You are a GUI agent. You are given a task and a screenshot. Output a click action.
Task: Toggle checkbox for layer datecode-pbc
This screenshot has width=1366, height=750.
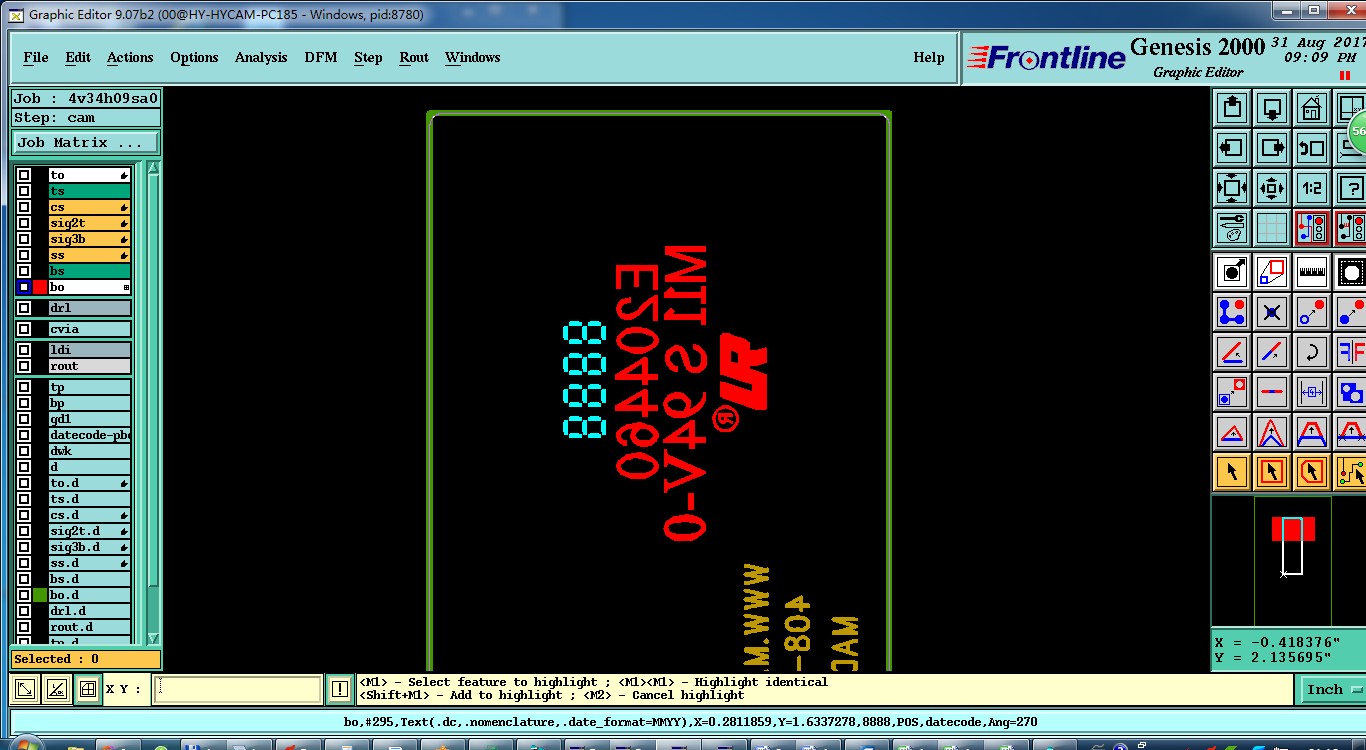(x=24, y=435)
